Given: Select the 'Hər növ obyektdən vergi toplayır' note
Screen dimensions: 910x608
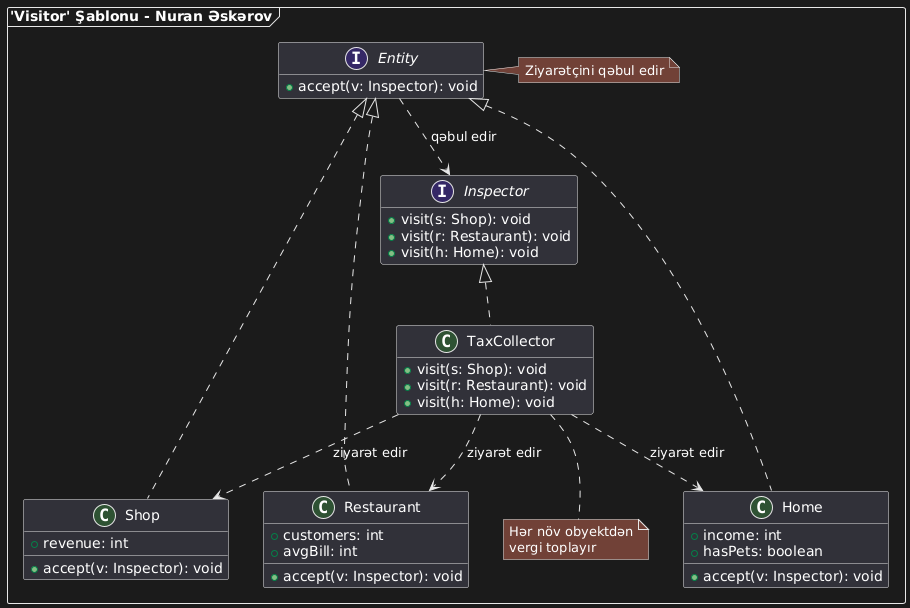Looking at the screenshot, I should click(575, 539).
